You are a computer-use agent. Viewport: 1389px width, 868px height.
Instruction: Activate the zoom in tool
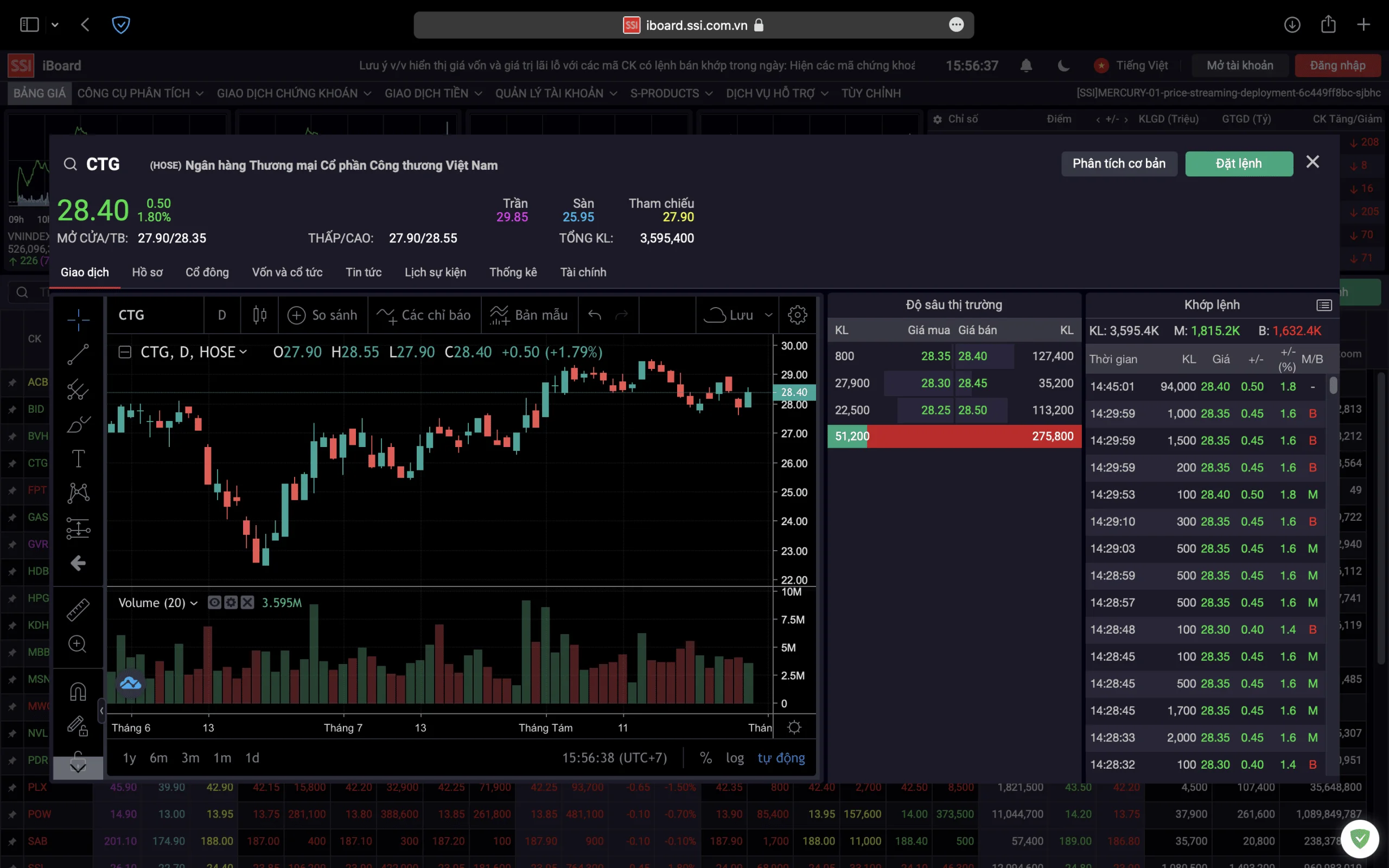(x=78, y=644)
